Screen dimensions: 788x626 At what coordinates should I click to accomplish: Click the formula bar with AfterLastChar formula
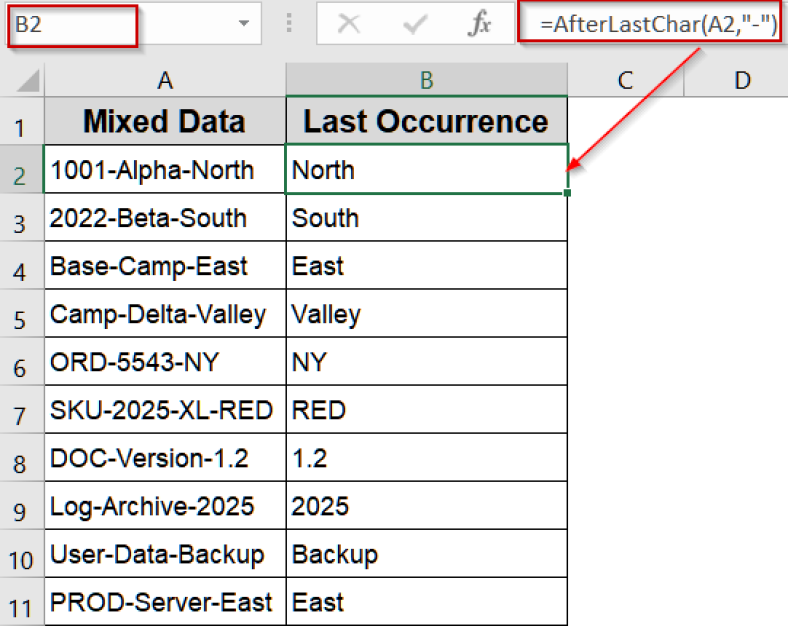[x=652, y=25]
